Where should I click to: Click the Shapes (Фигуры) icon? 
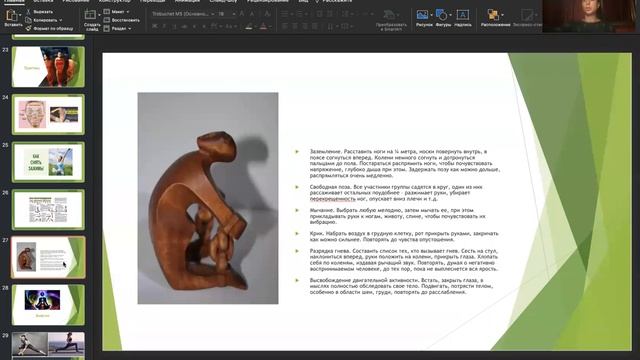[x=441, y=15]
